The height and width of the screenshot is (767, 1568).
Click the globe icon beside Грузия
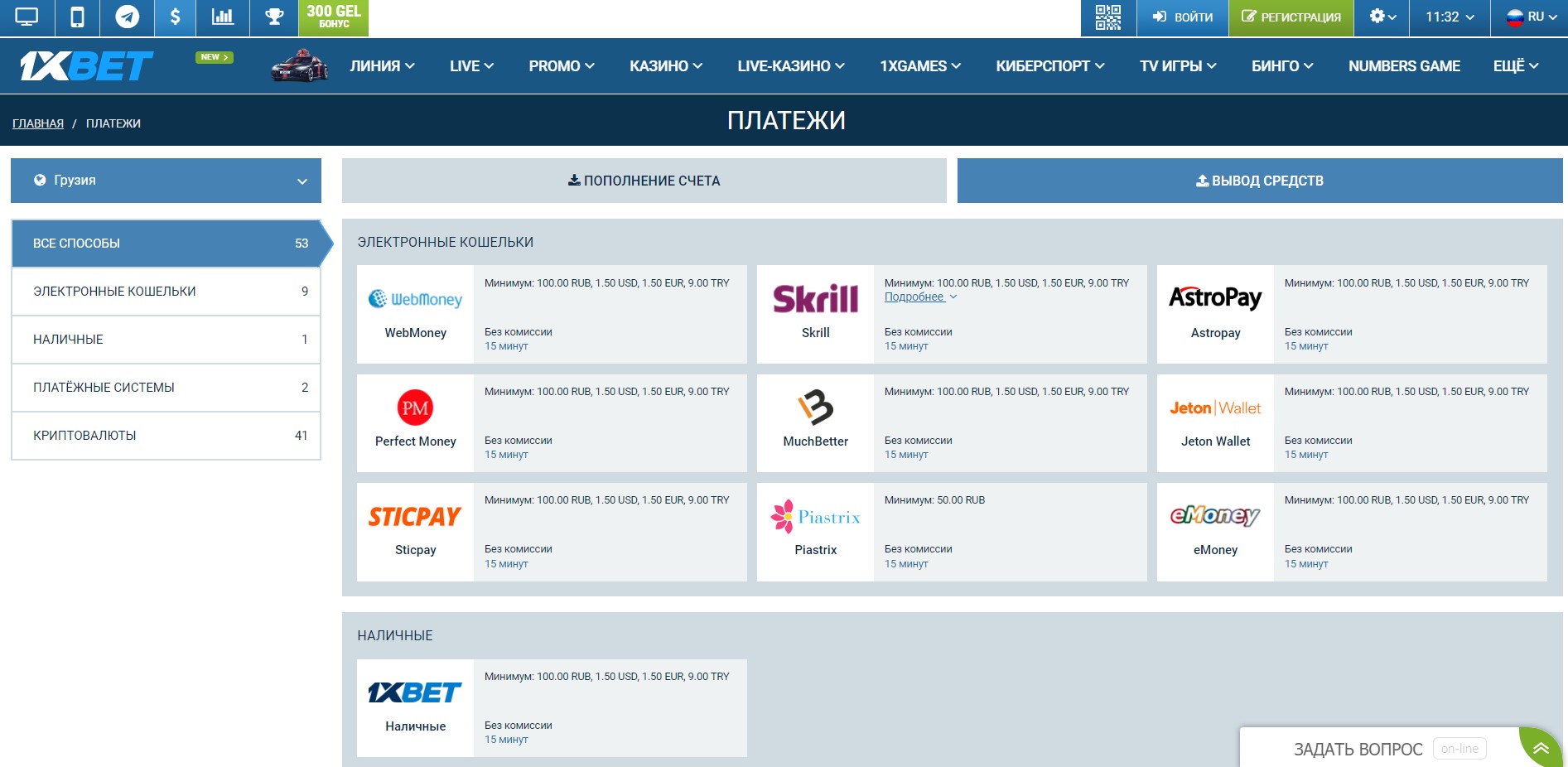tap(40, 180)
